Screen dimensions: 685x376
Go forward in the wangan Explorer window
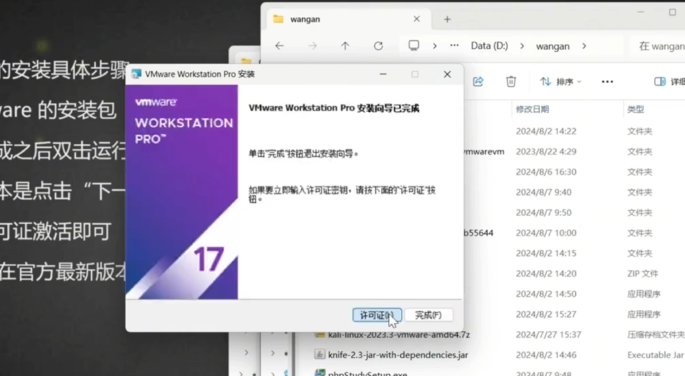[x=312, y=46]
